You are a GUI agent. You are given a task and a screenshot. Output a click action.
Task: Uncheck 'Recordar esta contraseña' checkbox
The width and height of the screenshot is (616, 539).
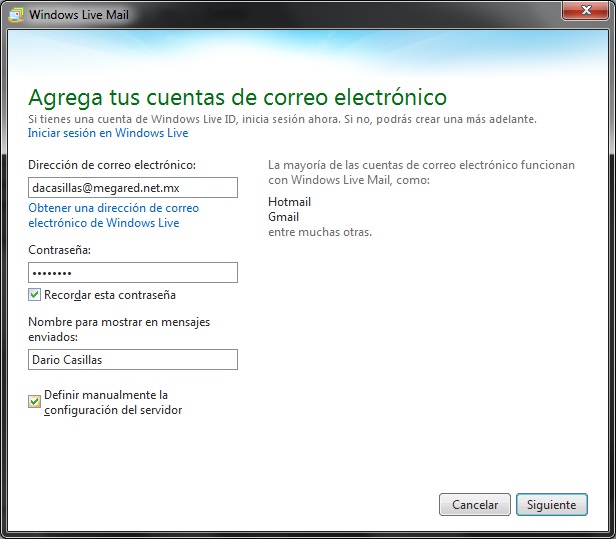(x=35, y=295)
